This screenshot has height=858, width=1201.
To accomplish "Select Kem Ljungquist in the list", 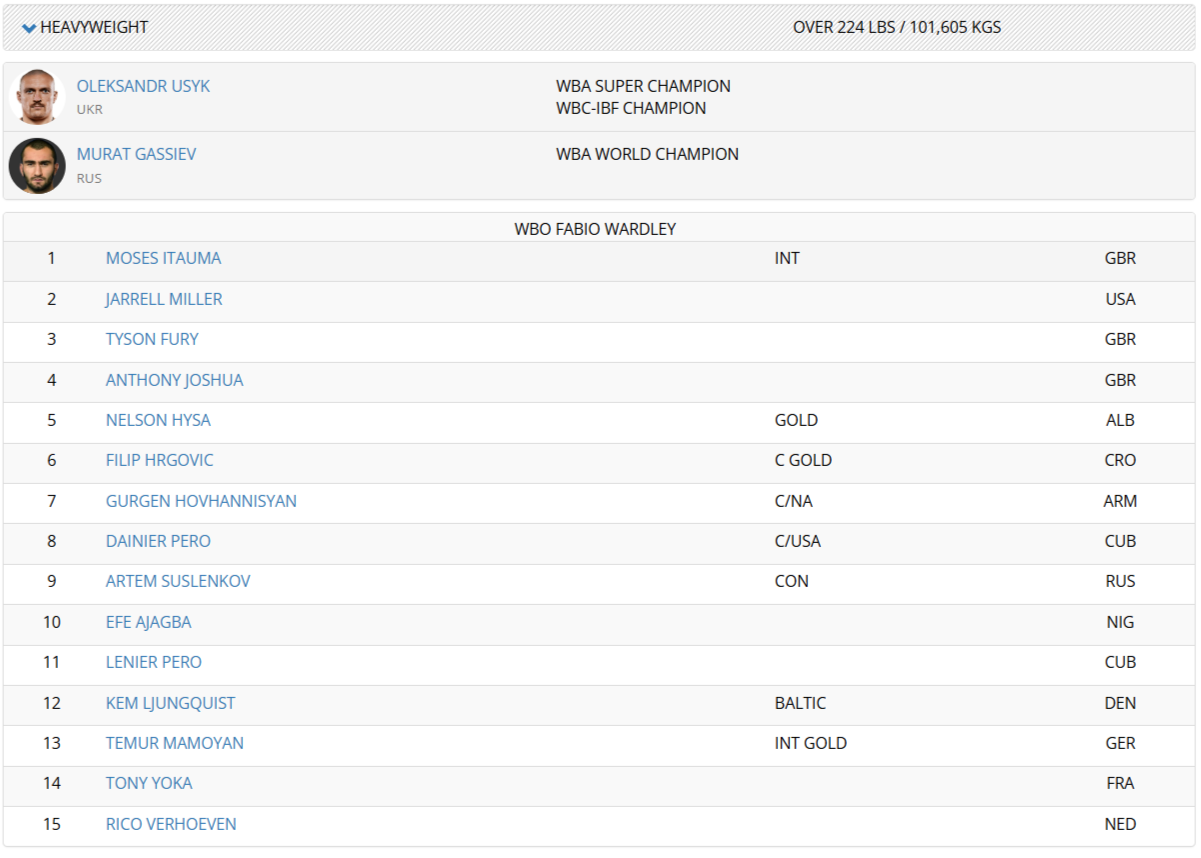I will [170, 703].
